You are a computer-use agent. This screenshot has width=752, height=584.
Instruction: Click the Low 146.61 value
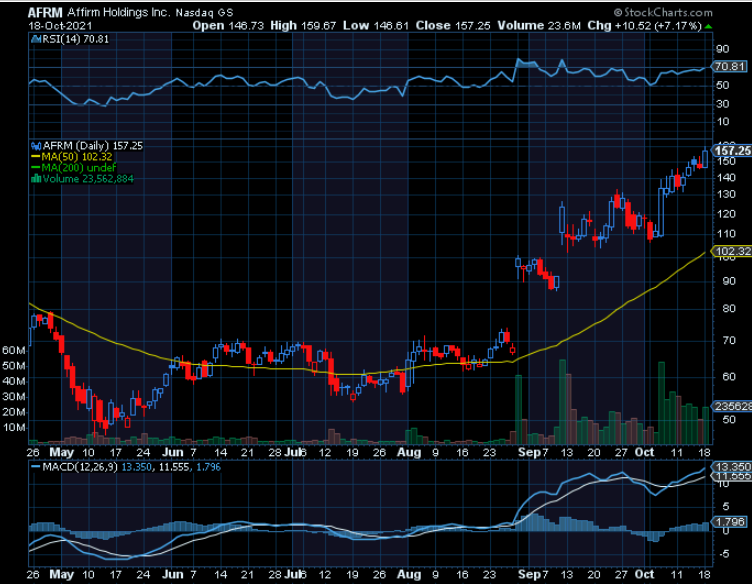coord(376,26)
